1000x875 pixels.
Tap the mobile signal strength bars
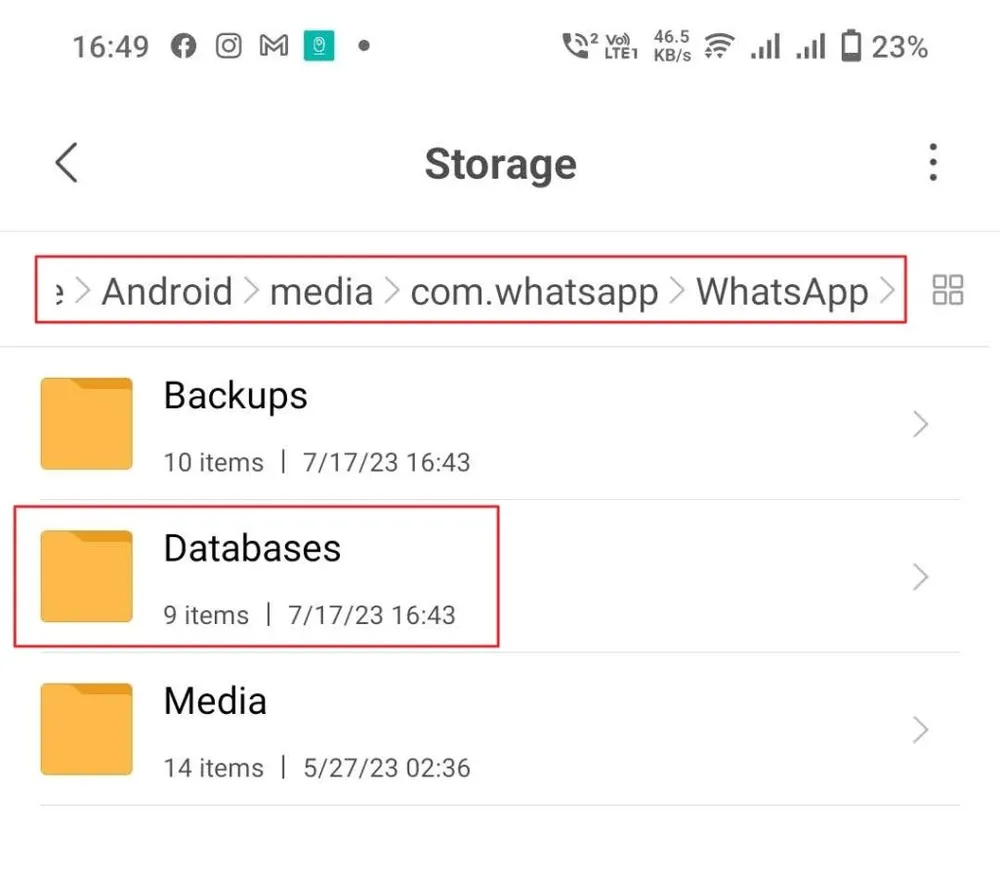coord(764,45)
